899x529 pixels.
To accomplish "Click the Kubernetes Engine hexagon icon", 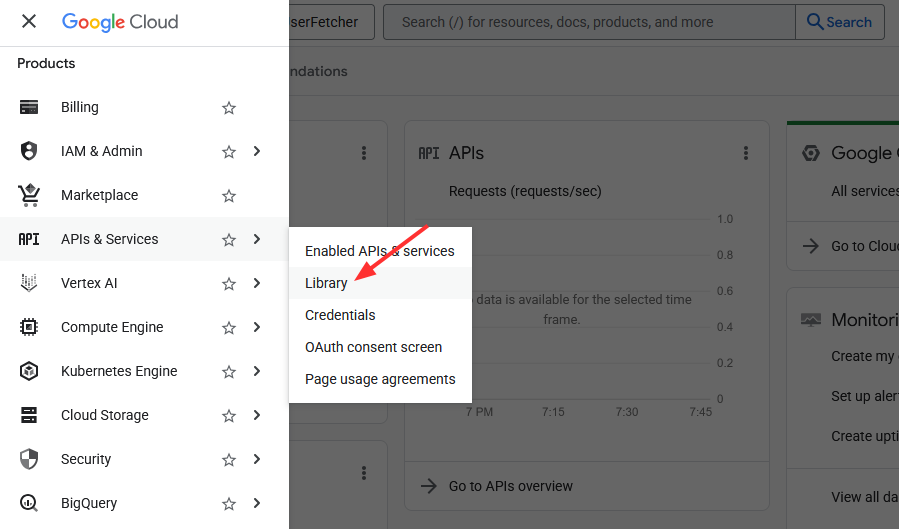I will click(x=29, y=371).
